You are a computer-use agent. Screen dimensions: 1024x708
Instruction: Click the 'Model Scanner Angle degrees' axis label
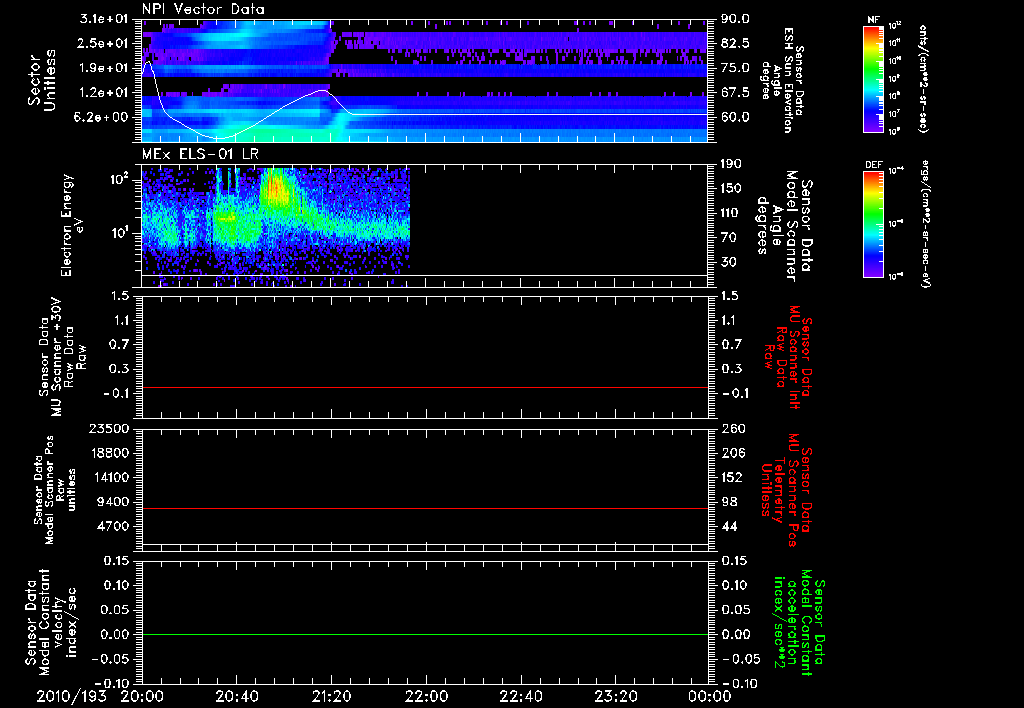[784, 225]
